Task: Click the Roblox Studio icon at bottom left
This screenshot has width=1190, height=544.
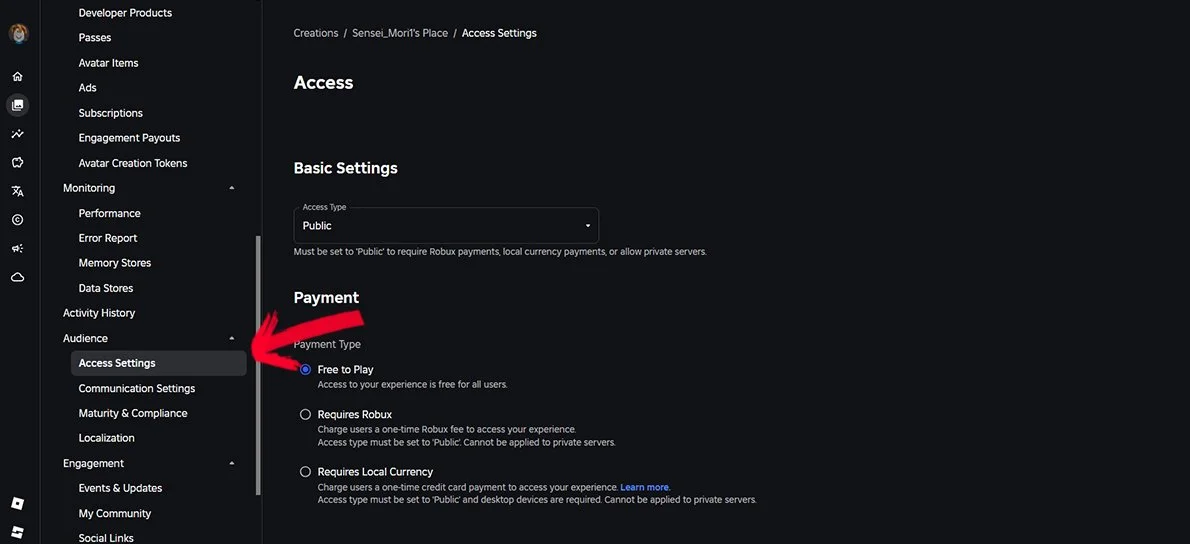Action: (x=17, y=533)
